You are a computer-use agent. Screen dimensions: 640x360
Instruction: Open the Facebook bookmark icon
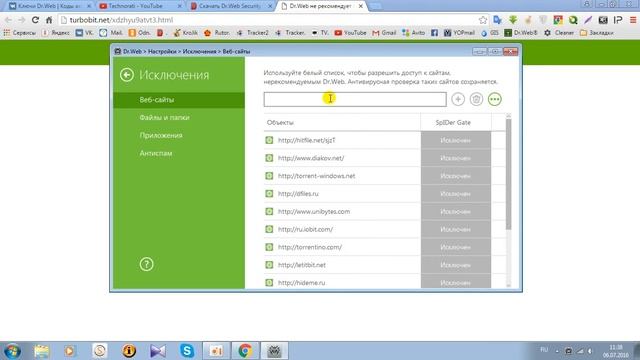tap(434, 33)
